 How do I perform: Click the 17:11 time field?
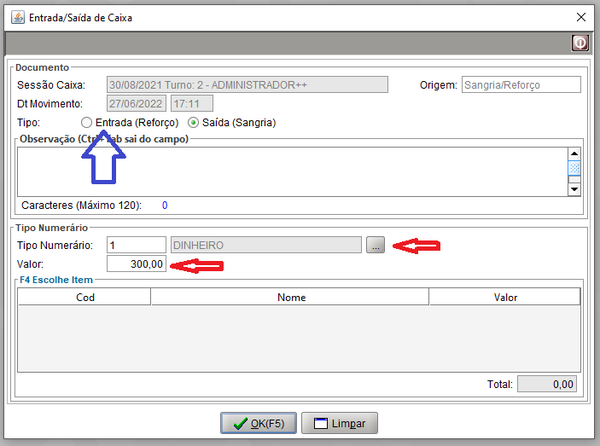pos(192,103)
